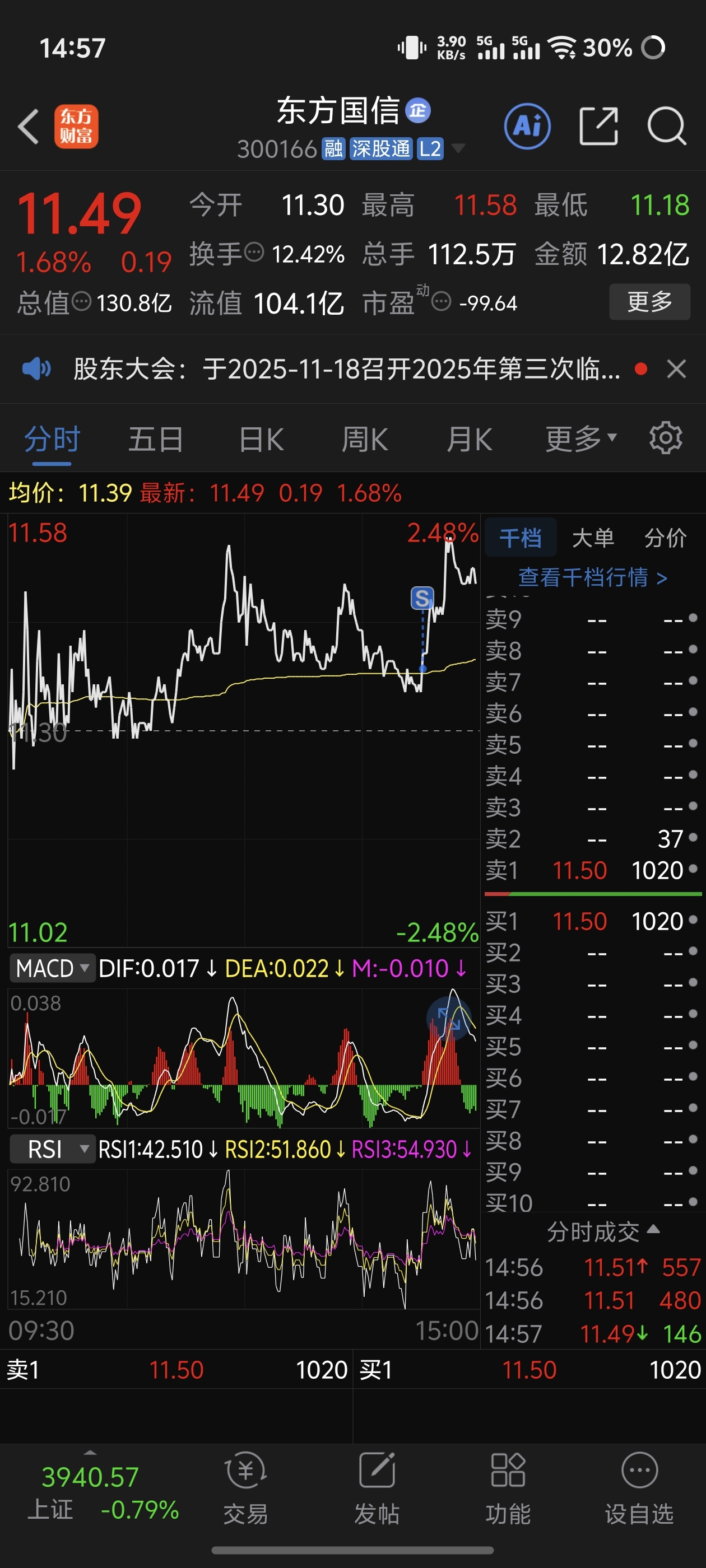
Task: Open the 股东大会 announcement text
Action: point(347,369)
